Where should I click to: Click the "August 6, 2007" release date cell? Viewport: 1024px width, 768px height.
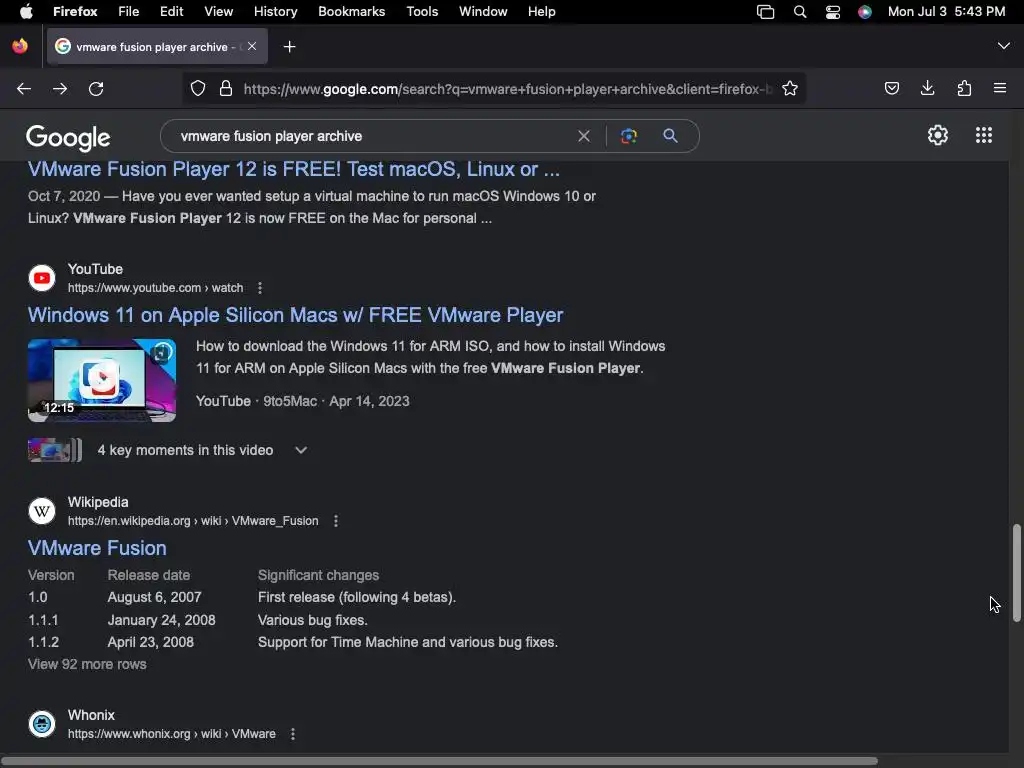[x=155, y=598]
